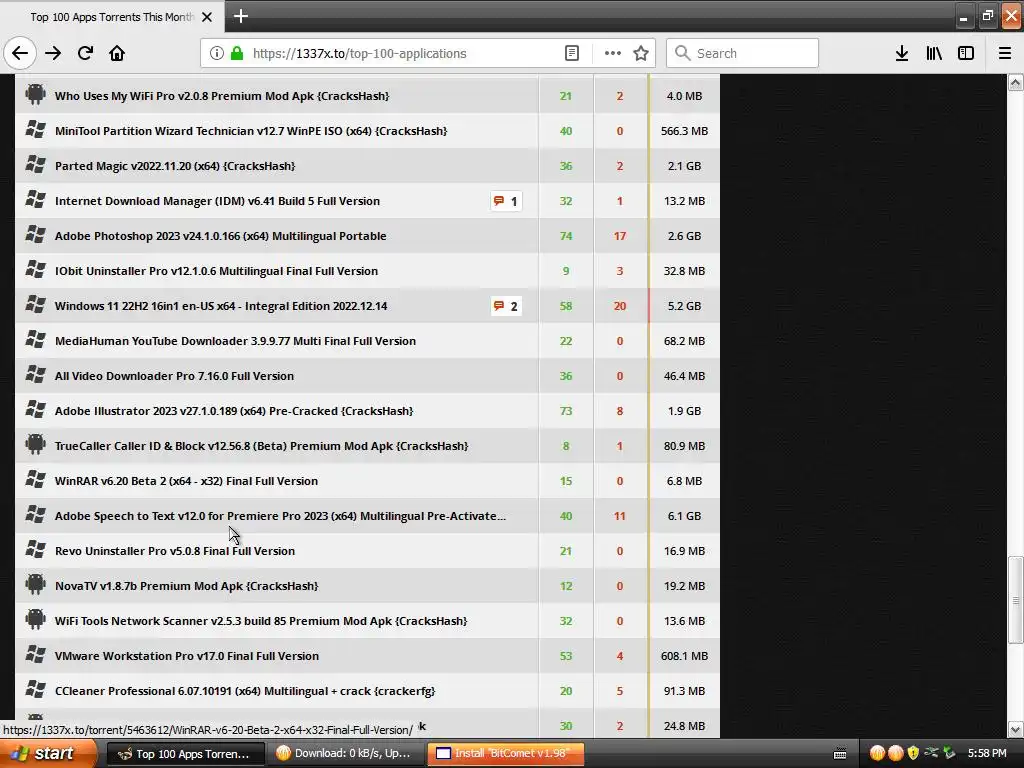Screen dimensions: 1024x768
Task: Open Adobe Speech to Text link
Action: [280, 516]
